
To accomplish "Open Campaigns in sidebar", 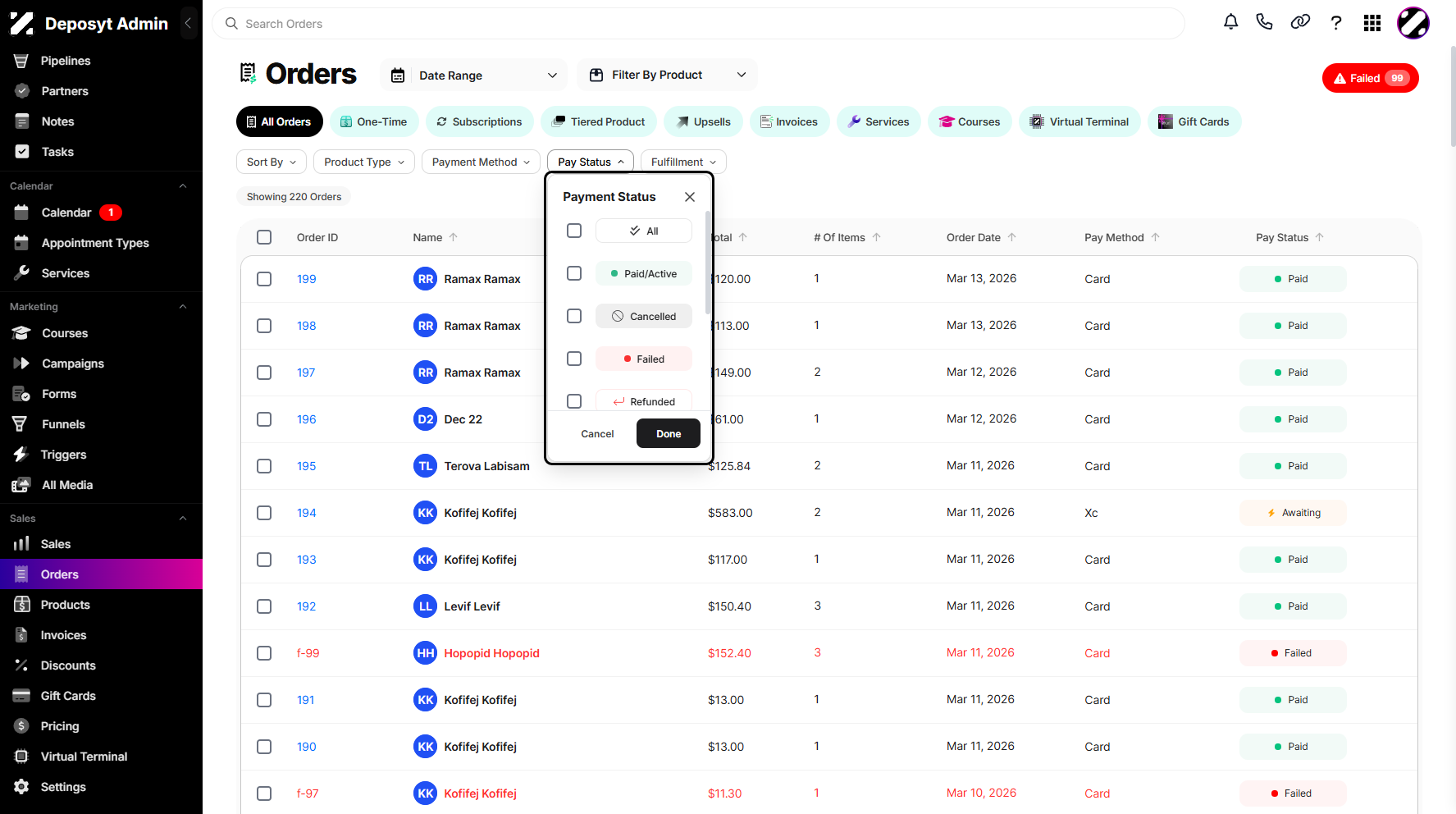I will [x=73, y=364].
